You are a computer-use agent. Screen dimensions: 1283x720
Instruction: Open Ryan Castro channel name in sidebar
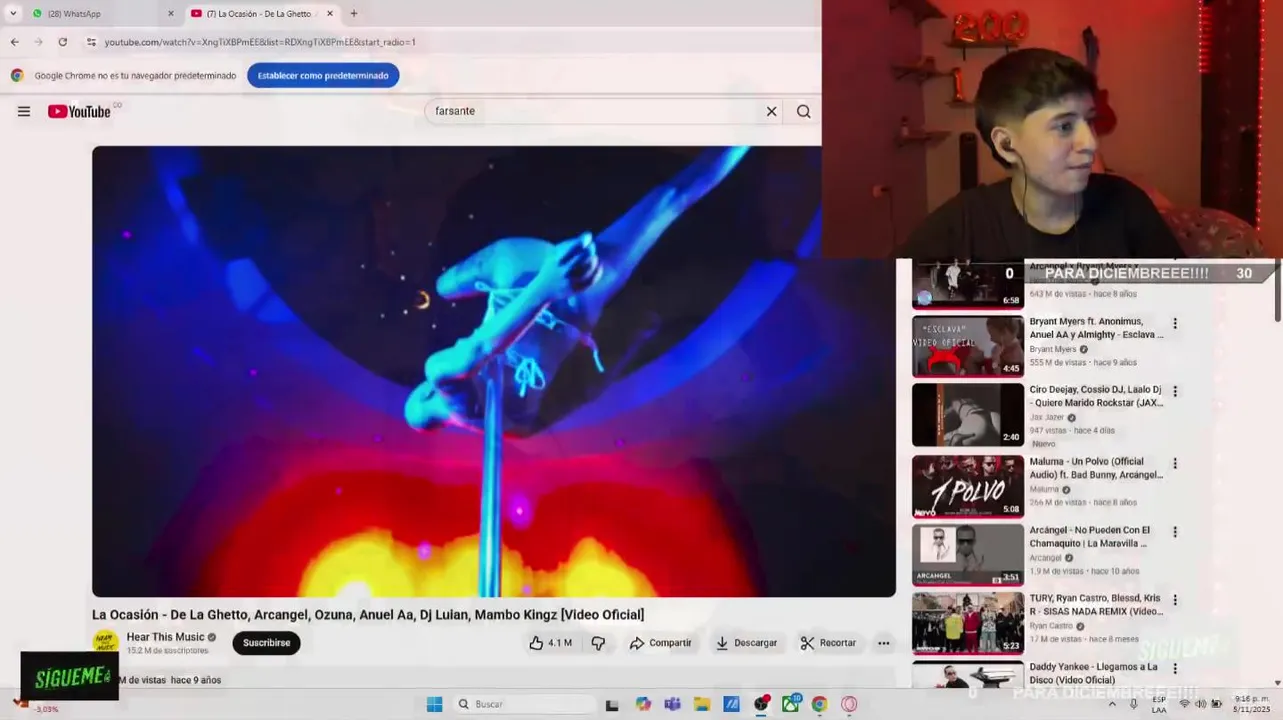(1051, 626)
